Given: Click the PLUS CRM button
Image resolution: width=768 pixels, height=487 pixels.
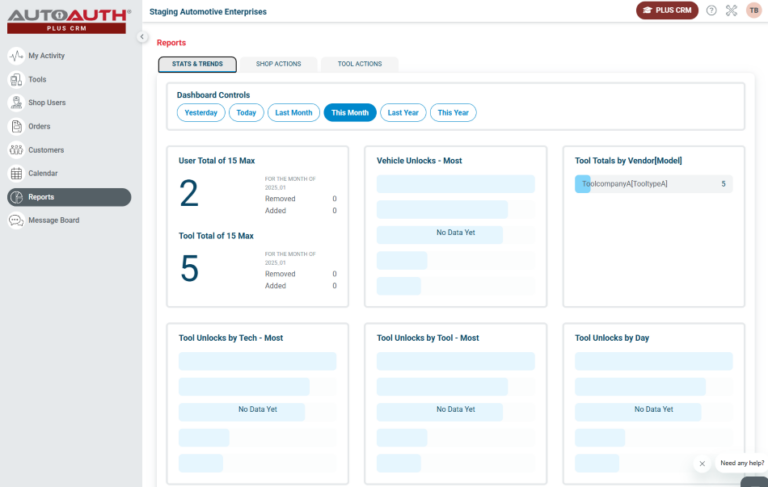Looking at the screenshot, I should coord(667,10).
